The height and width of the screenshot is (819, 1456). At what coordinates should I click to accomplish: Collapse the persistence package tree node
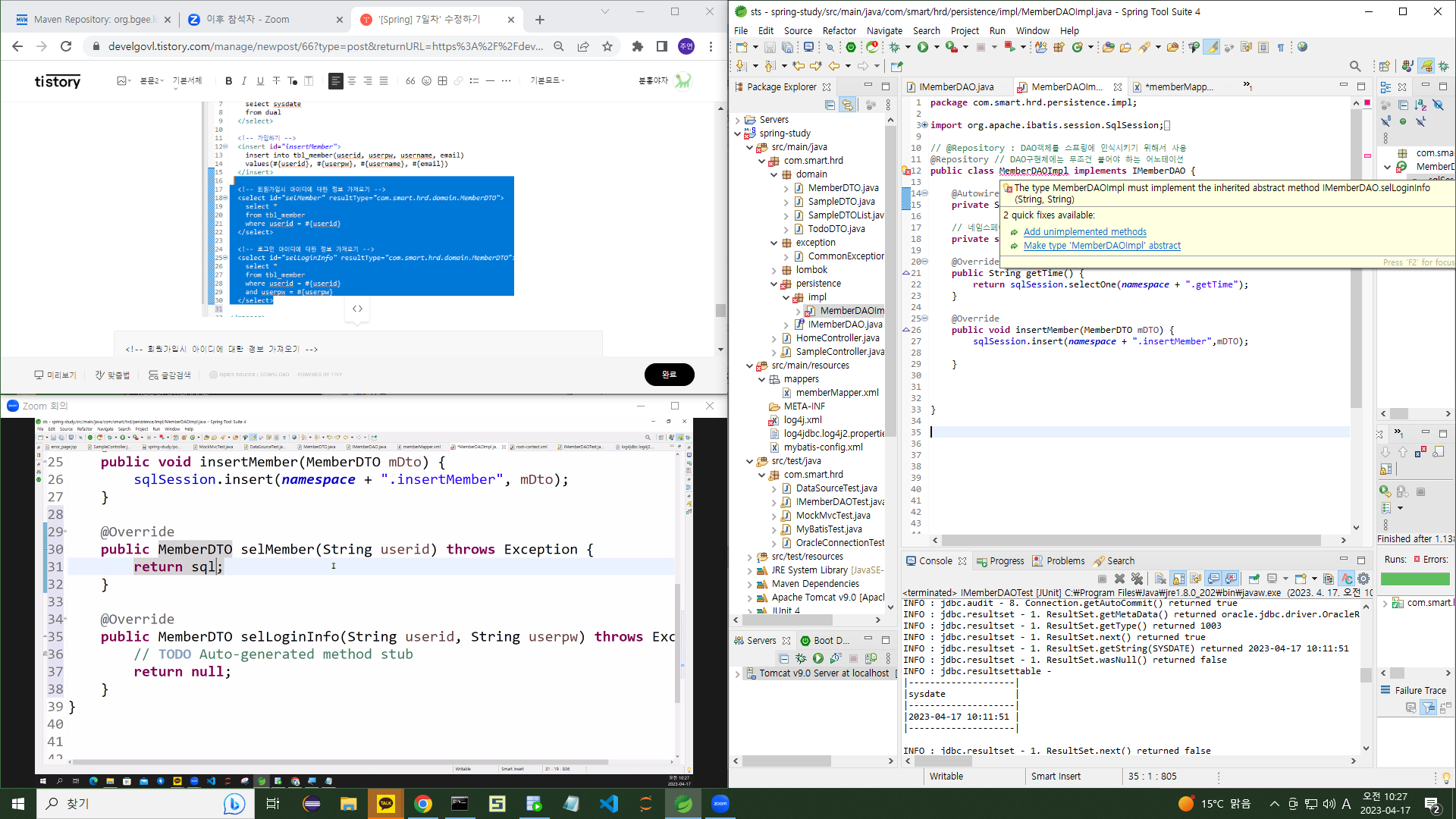coord(774,284)
